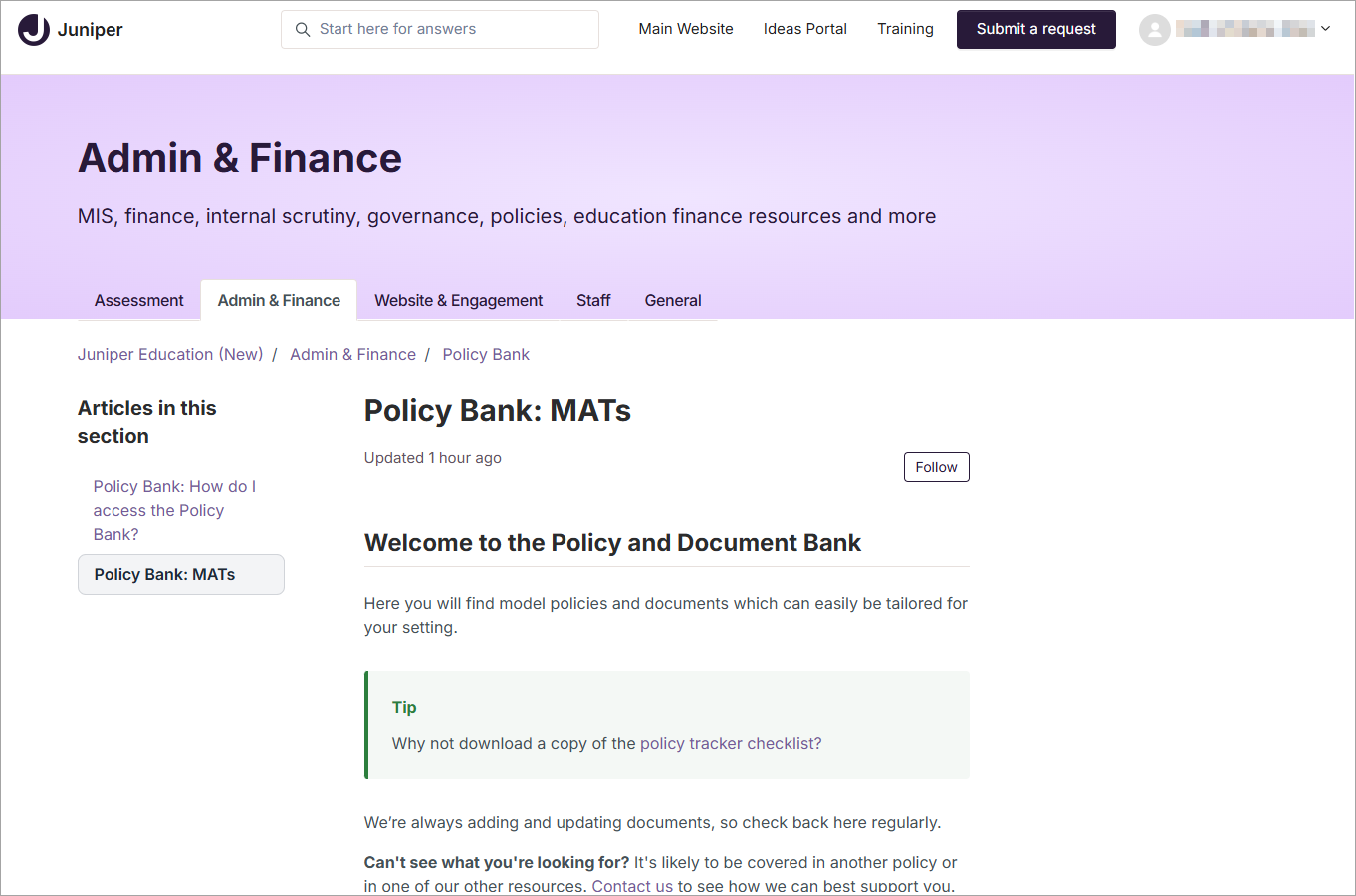Switch to the Staff tab

[x=593, y=300]
